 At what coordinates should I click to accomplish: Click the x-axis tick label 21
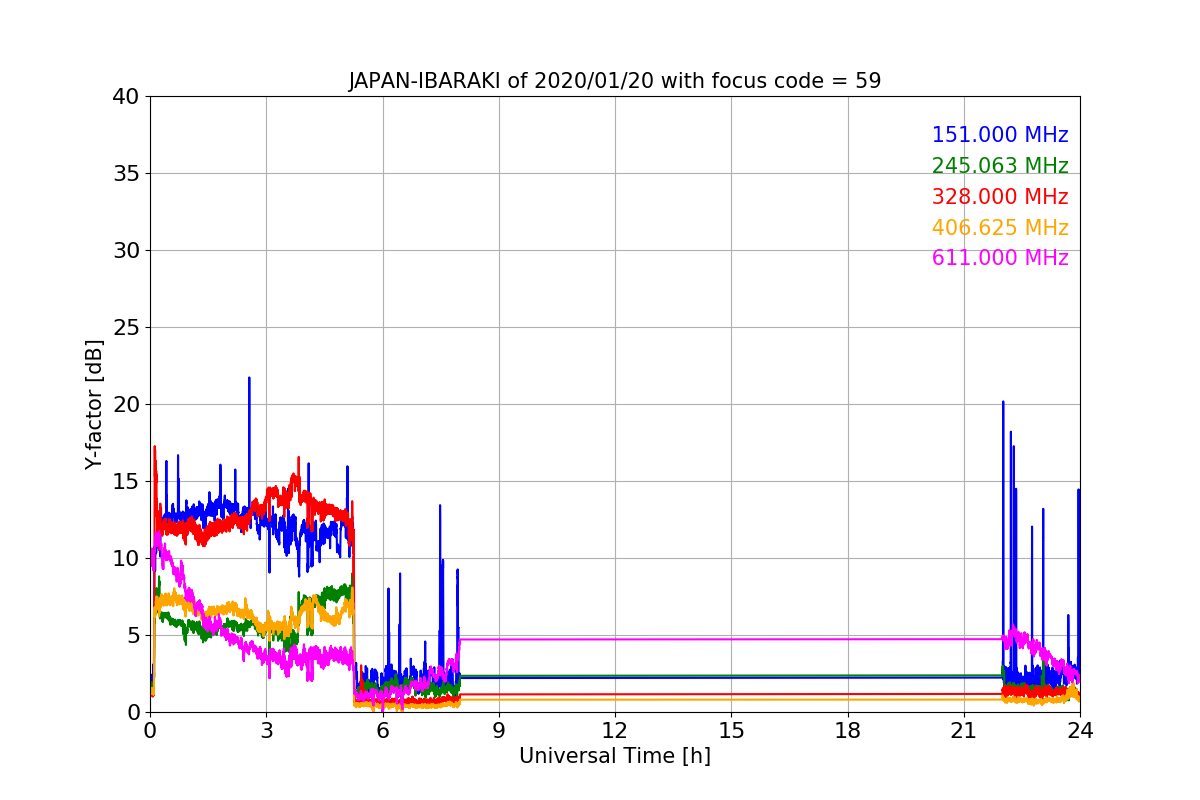964,730
